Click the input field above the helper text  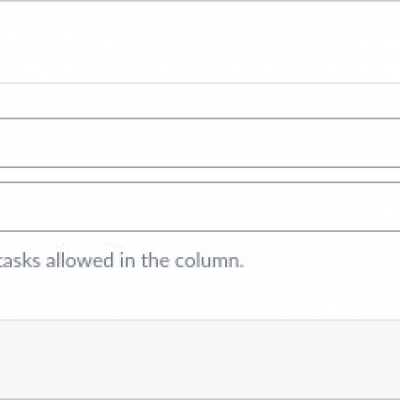click(x=200, y=207)
